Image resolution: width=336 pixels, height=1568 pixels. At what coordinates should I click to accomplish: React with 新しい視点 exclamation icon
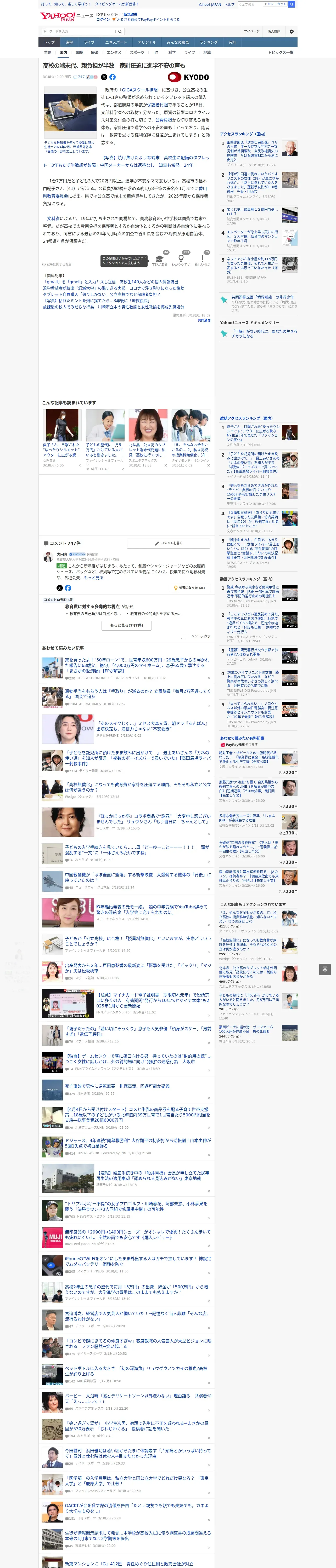pos(203,259)
